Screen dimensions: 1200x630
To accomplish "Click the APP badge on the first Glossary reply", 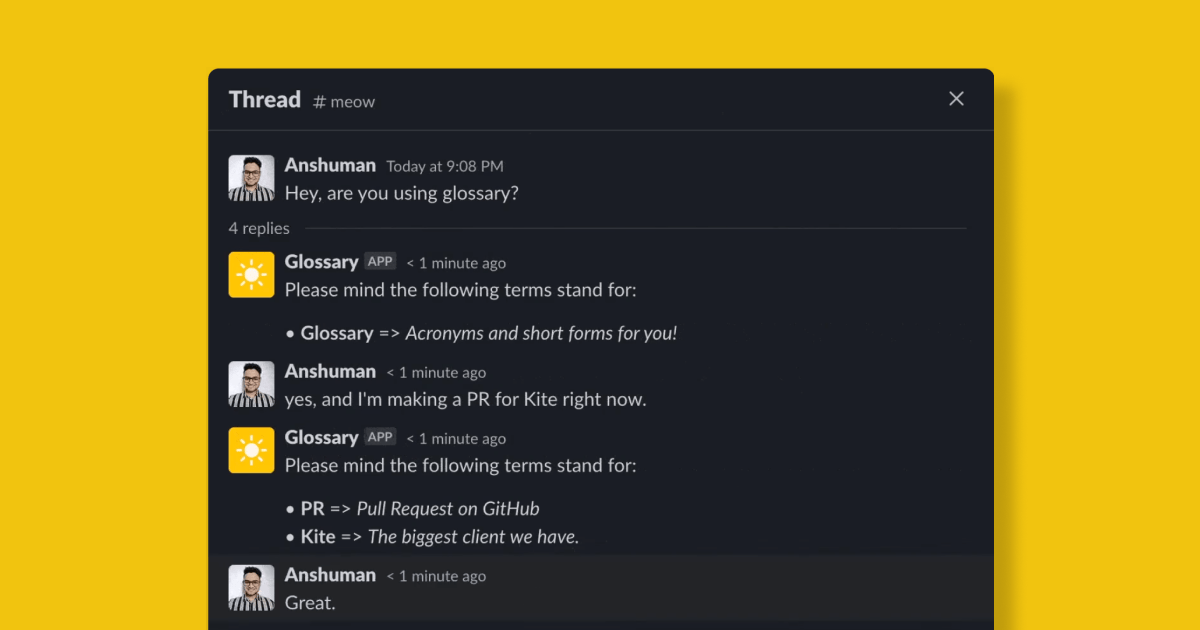I will (380, 262).
